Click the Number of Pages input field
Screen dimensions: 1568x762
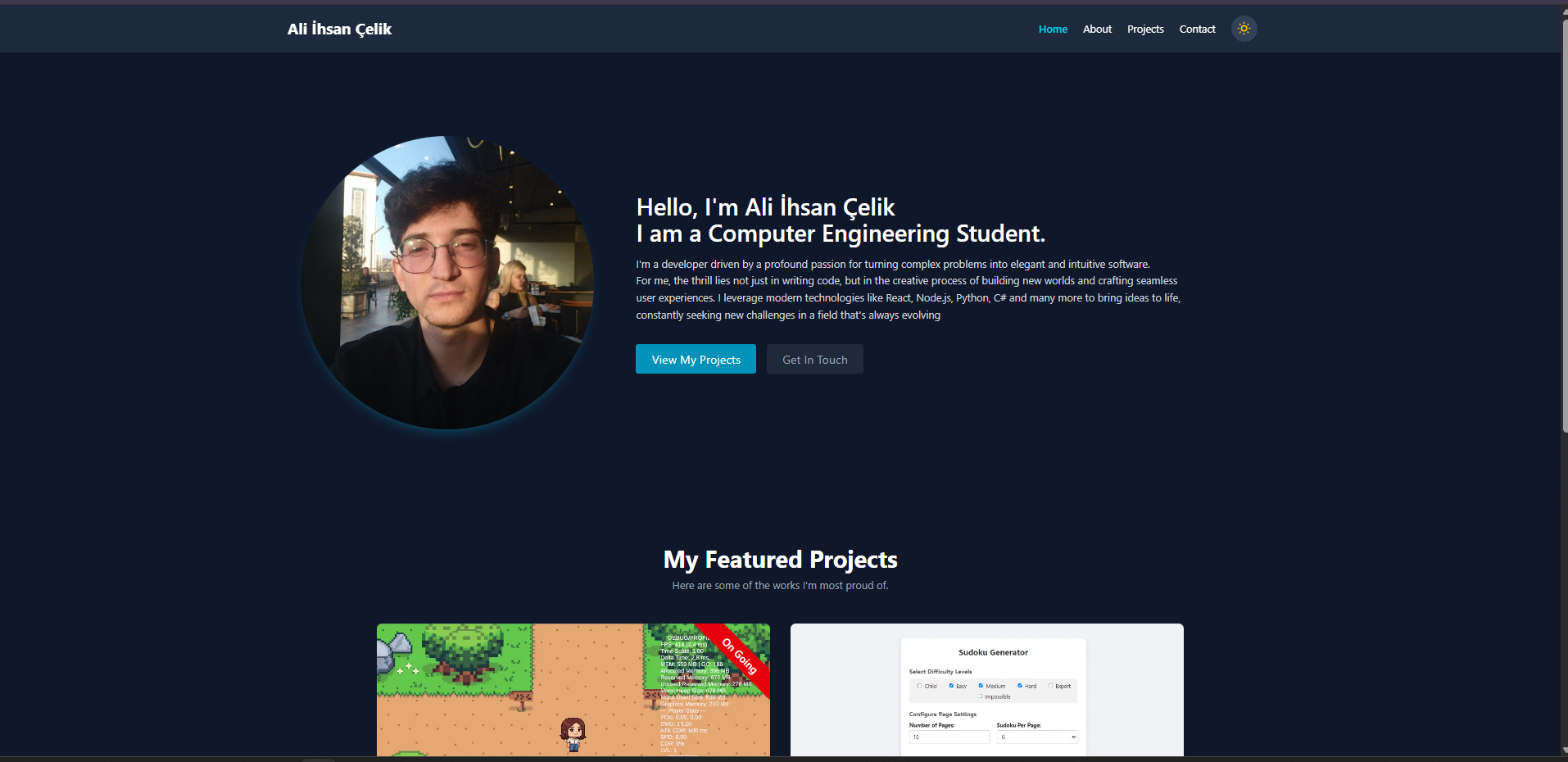(949, 737)
